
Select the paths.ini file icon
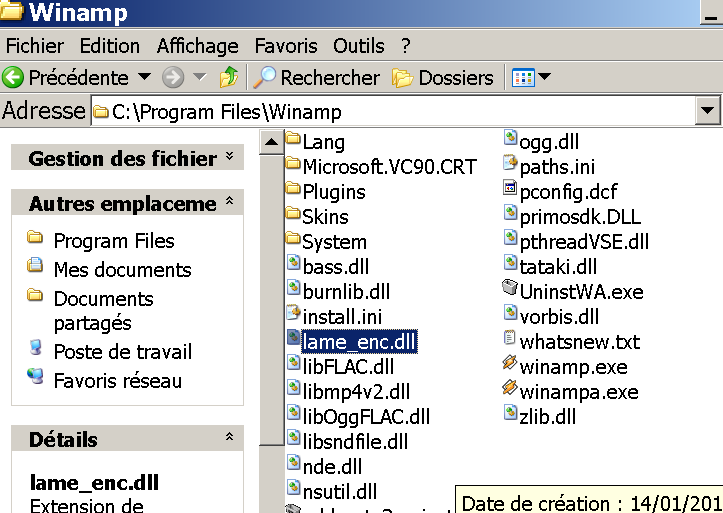pyautogui.click(x=510, y=163)
